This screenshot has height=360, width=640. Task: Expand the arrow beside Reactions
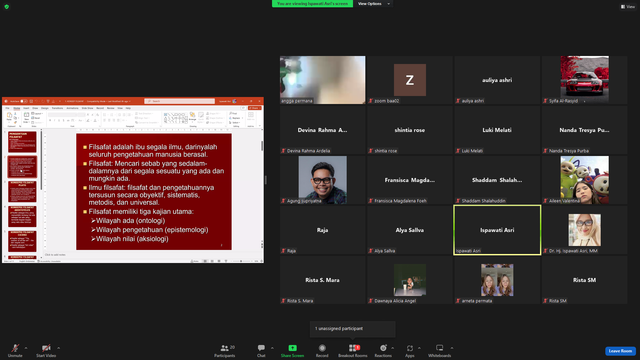point(393,348)
